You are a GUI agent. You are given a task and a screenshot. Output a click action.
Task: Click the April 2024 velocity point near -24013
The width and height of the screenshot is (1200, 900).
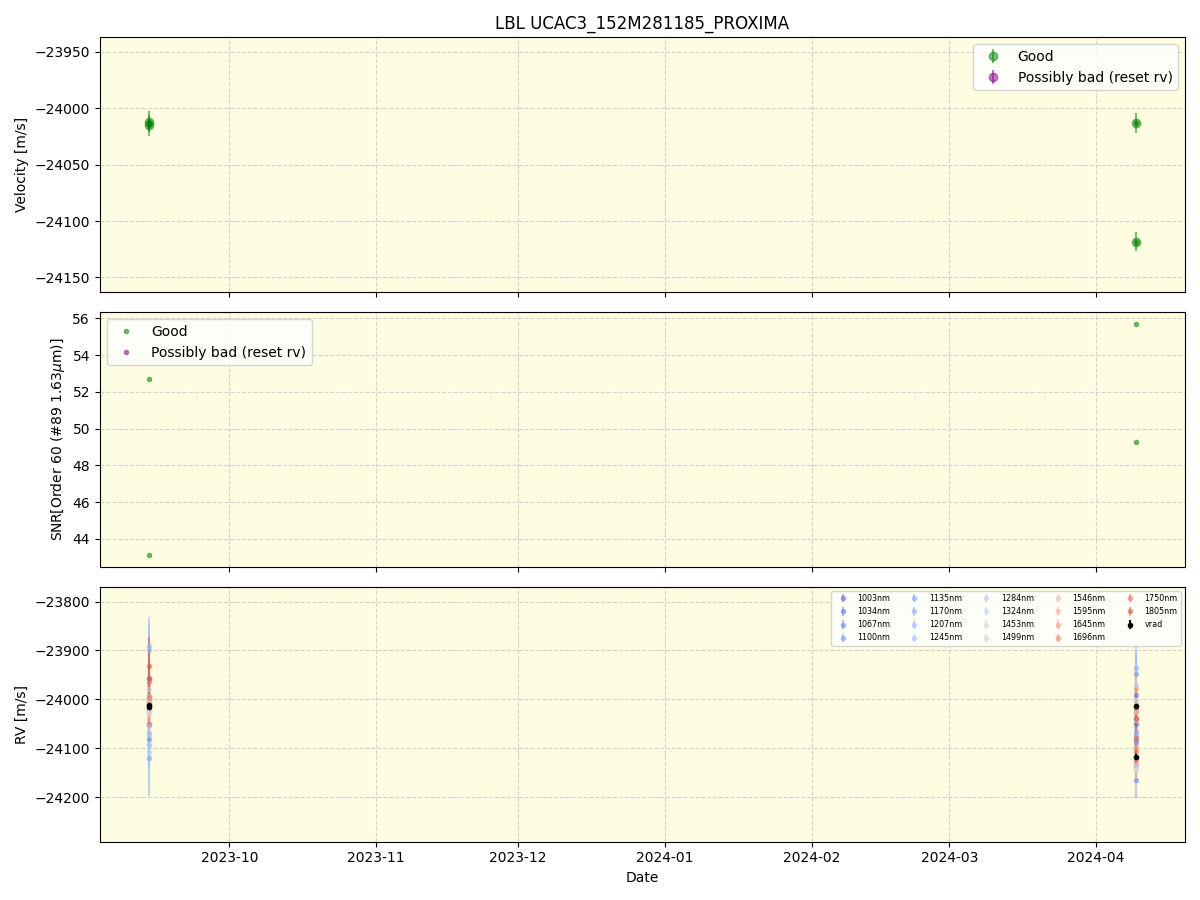[x=1136, y=123]
